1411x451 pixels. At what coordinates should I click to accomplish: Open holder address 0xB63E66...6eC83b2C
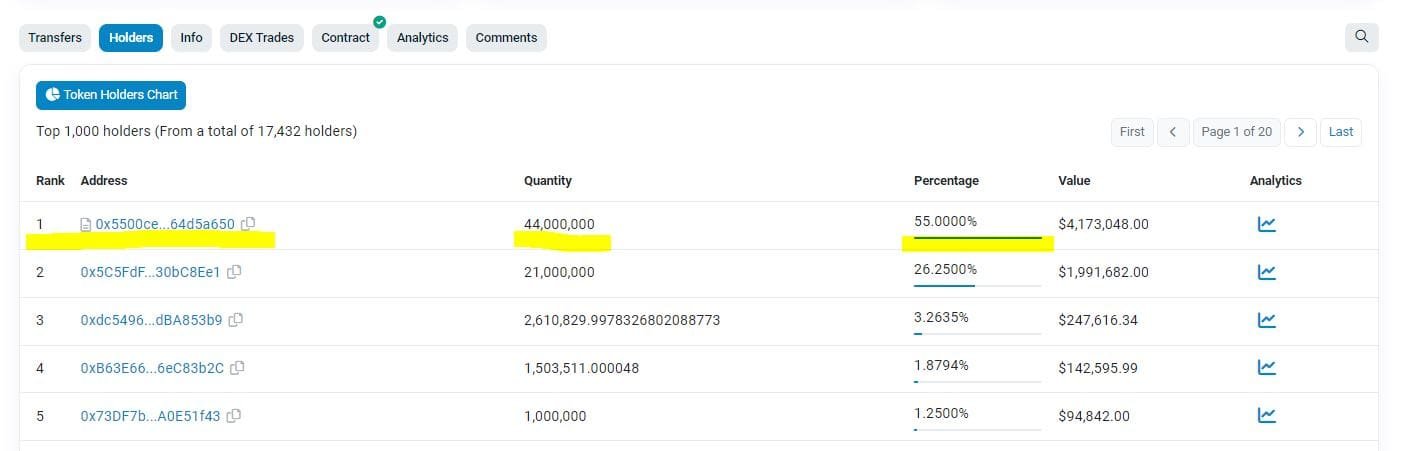tap(152, 368)
